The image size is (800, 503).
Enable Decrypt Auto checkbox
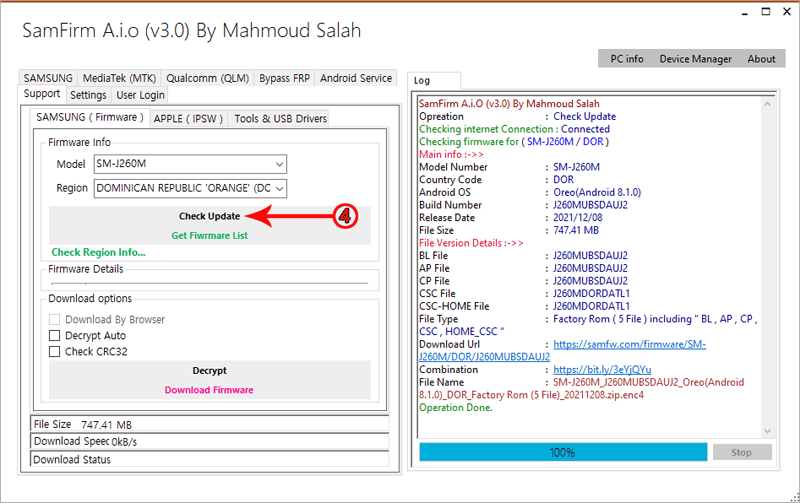click(55, 336)
